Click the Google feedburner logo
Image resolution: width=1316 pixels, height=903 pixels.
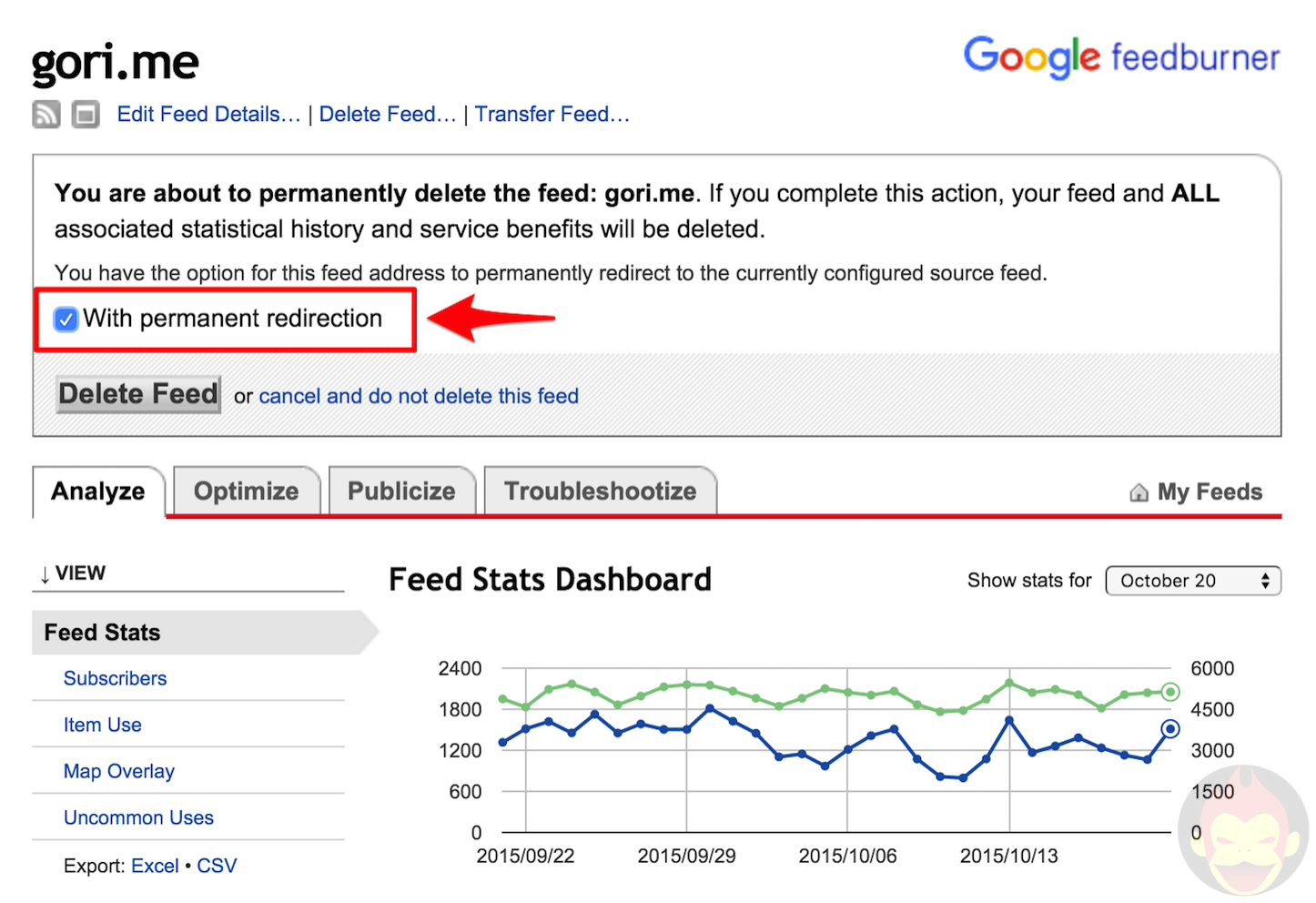(1121, 57)
